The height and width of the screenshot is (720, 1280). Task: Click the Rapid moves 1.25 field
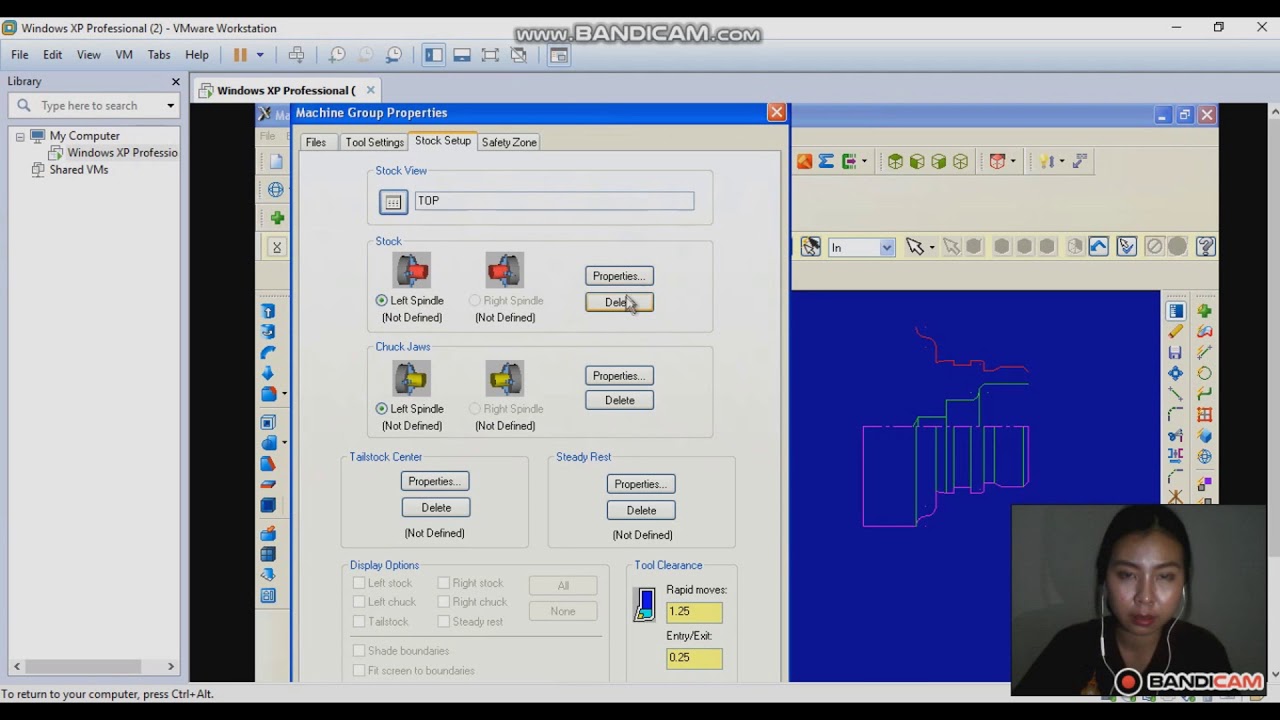click(x=694, y=611)
